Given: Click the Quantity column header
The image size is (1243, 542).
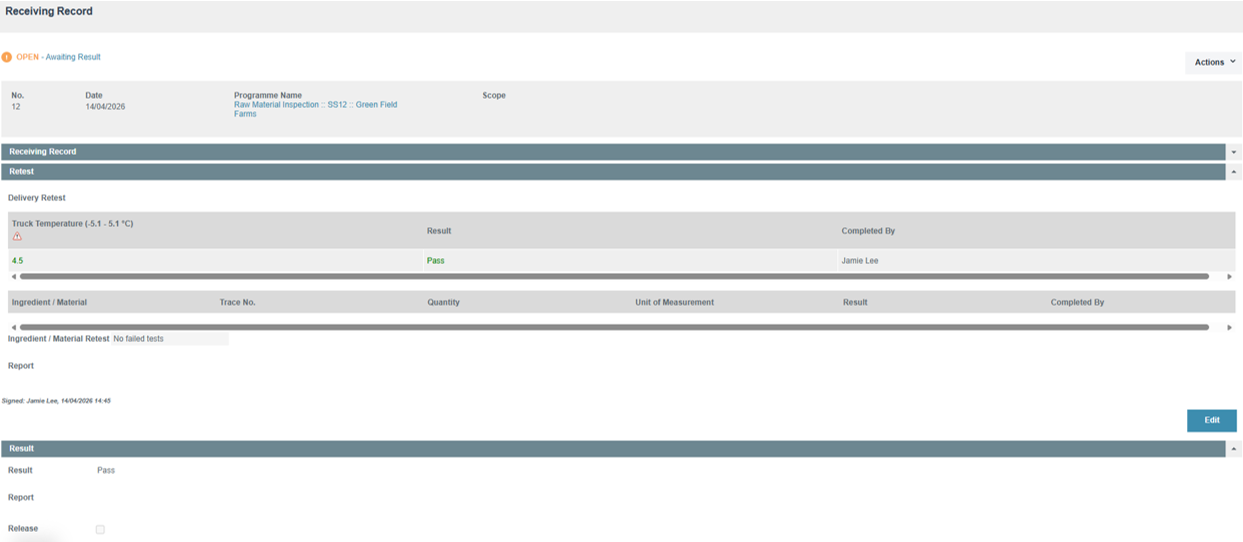Looking at the screenshot, I should point(444,302).
